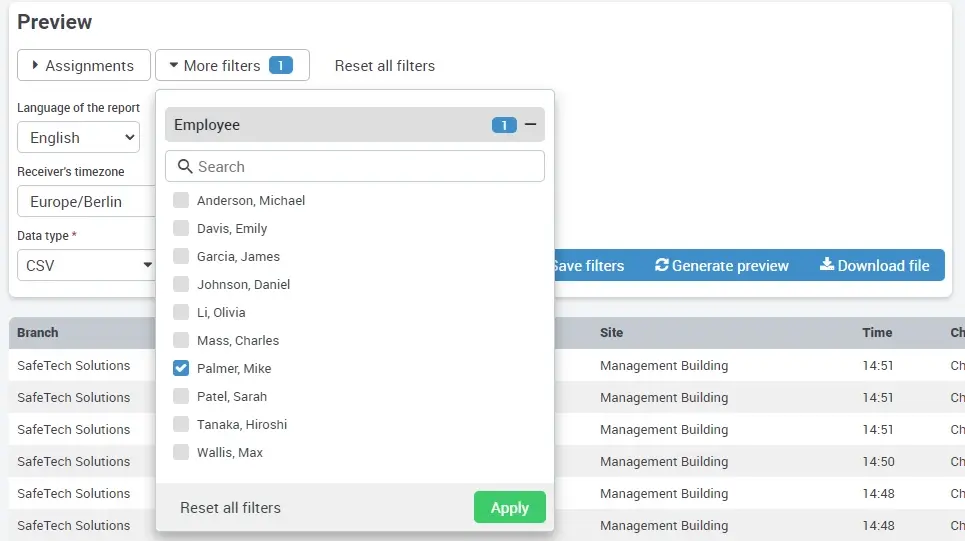
Task: Click the magnifier icon in Employee search
Action: click(x=185, y=167)
